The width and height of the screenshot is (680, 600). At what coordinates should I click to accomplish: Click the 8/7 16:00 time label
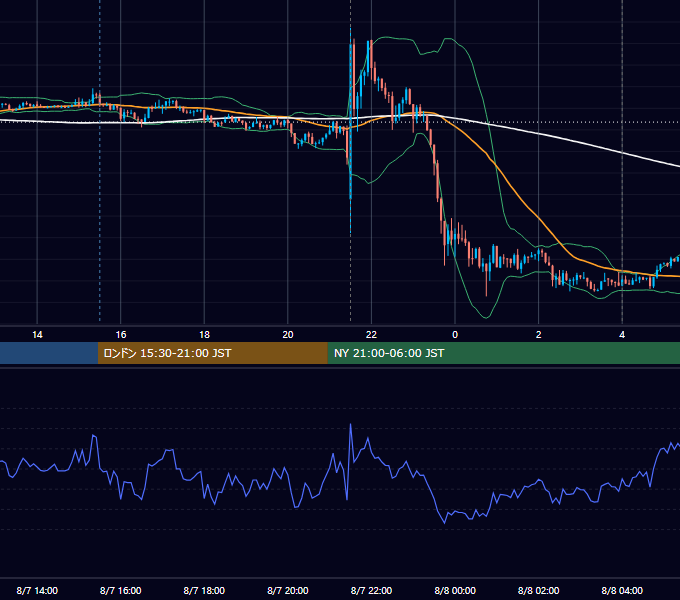click(x=121, y=590)
